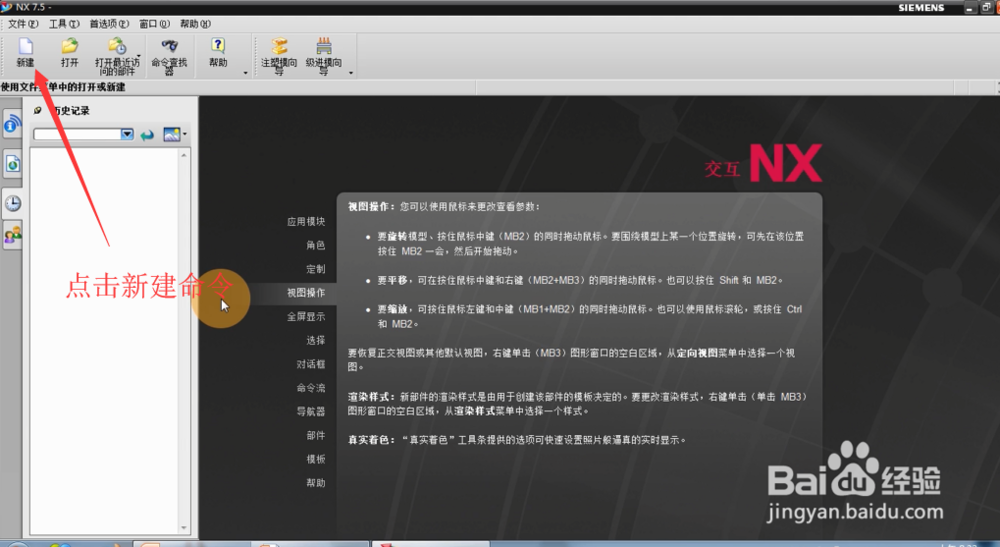
Task: Open the 工具 menu
Action: [x=64, y=24]
